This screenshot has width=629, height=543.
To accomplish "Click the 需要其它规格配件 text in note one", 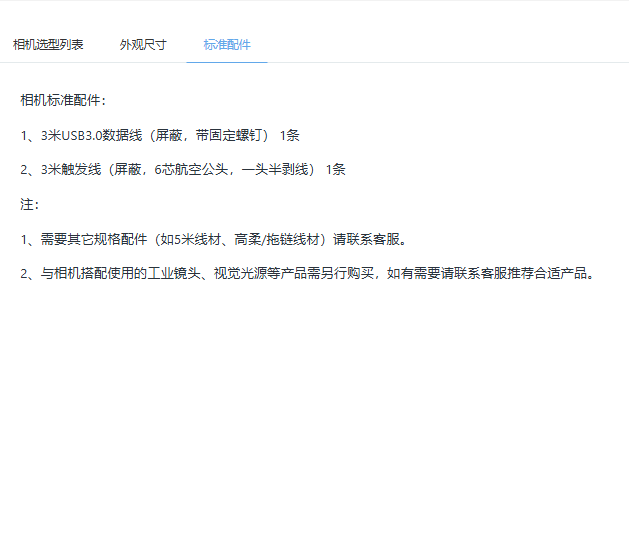I will pos(94,239).
